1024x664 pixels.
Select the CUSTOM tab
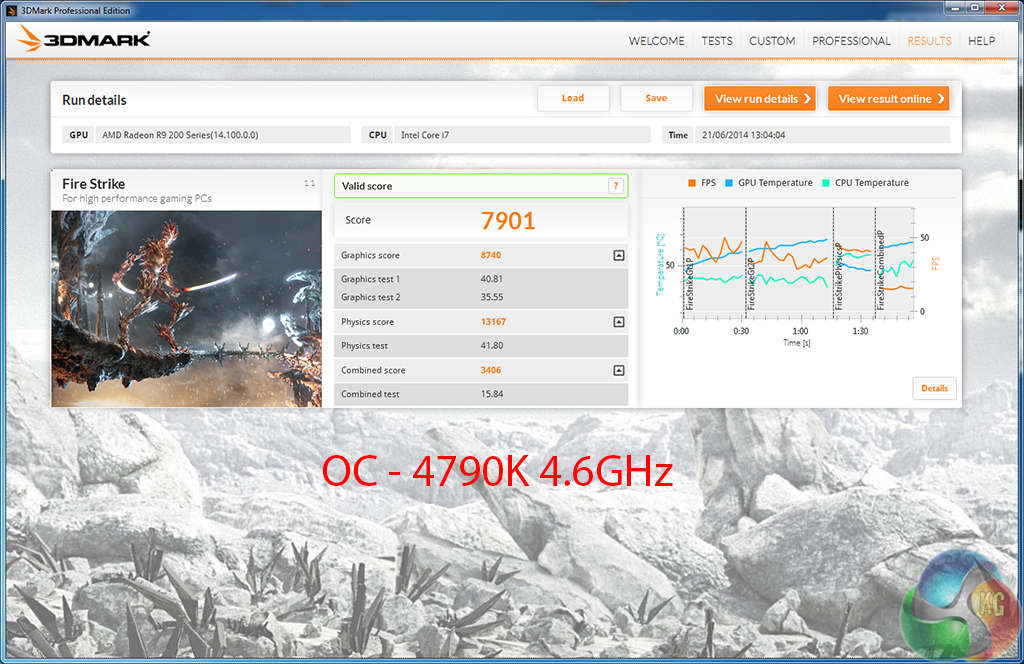[771, 41]
